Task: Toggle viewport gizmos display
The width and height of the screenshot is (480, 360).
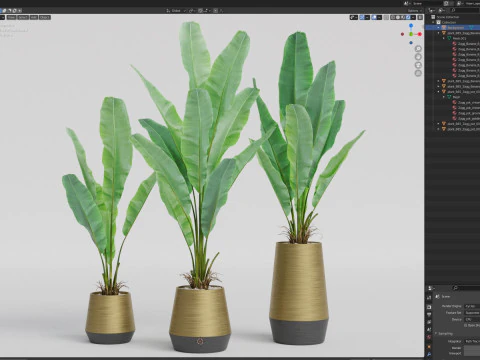Action: click(362, 17)
